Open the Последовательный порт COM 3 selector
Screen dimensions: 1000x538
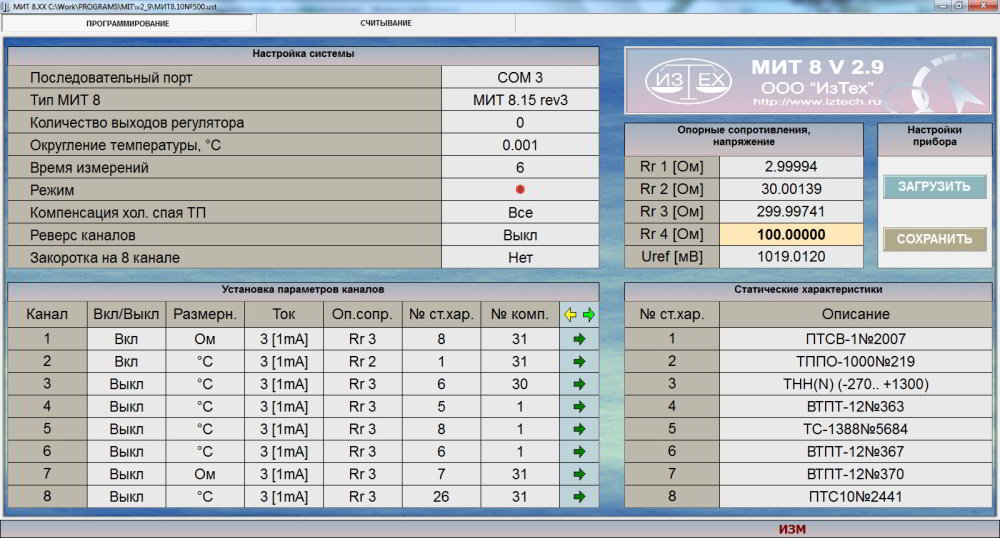coord(520,77)
